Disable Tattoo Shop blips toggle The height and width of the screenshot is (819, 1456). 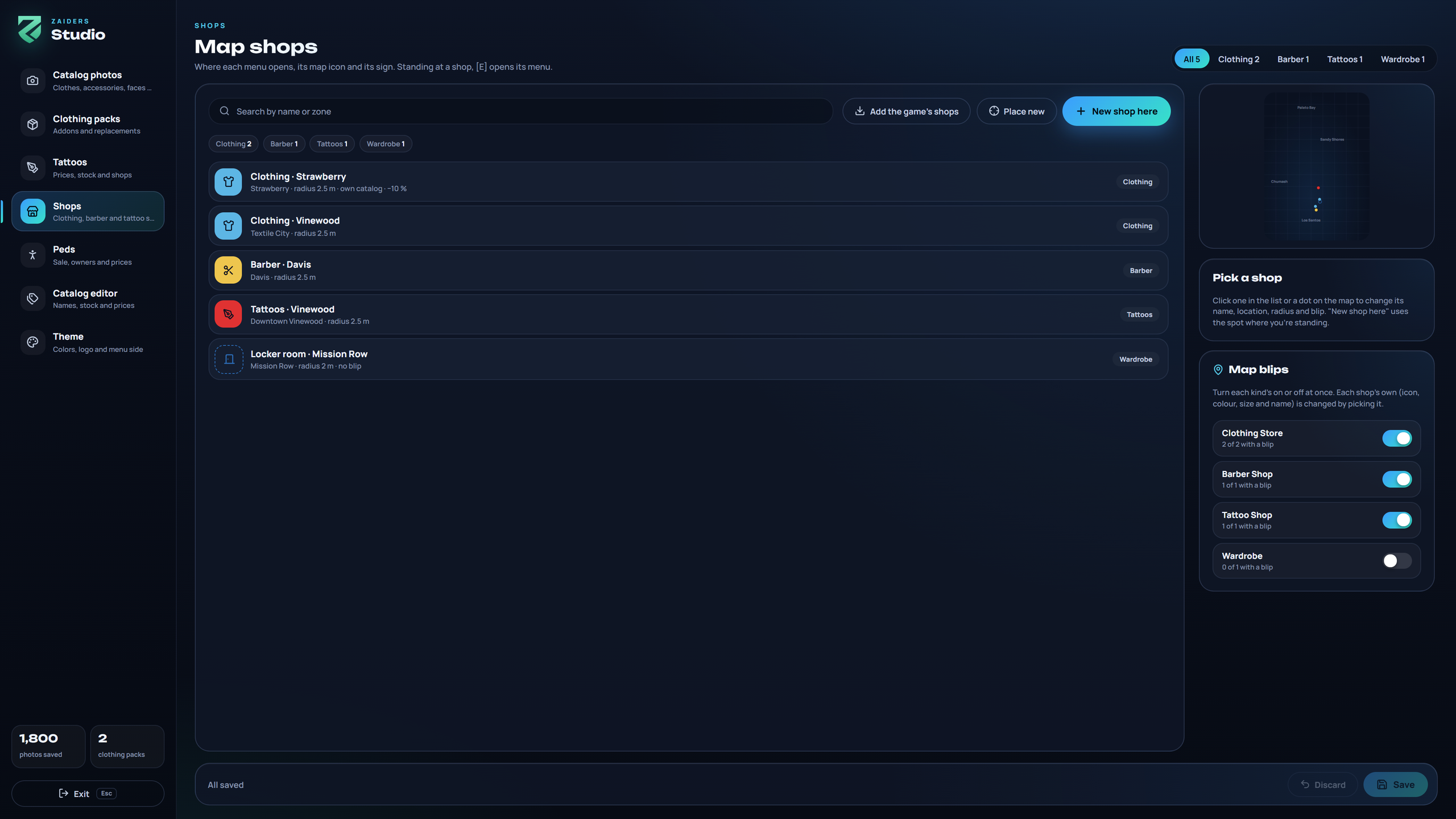coord(1397,520)
